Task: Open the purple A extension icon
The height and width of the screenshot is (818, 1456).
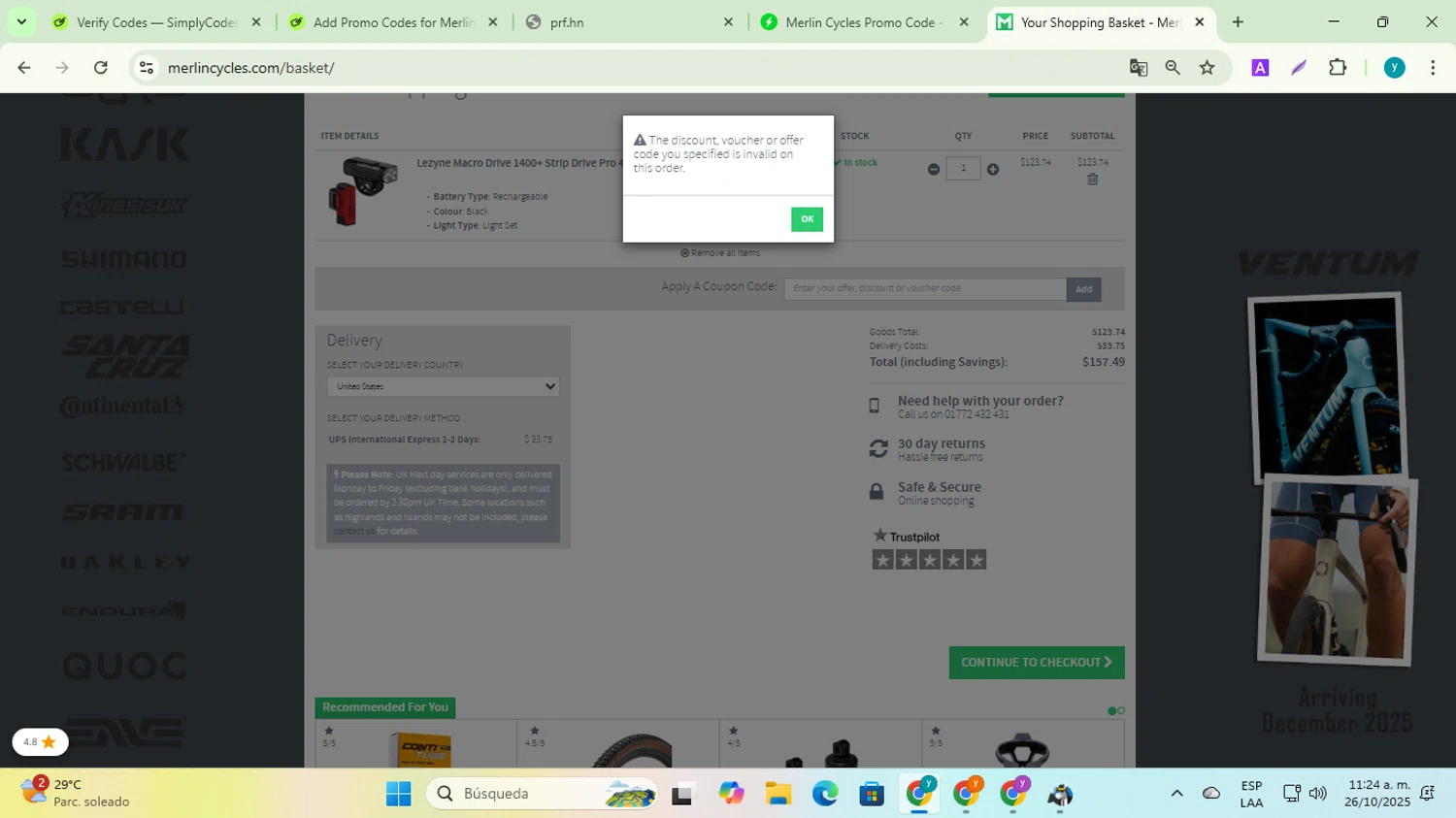Action: pyautogui.click(x=1260, y=68)
